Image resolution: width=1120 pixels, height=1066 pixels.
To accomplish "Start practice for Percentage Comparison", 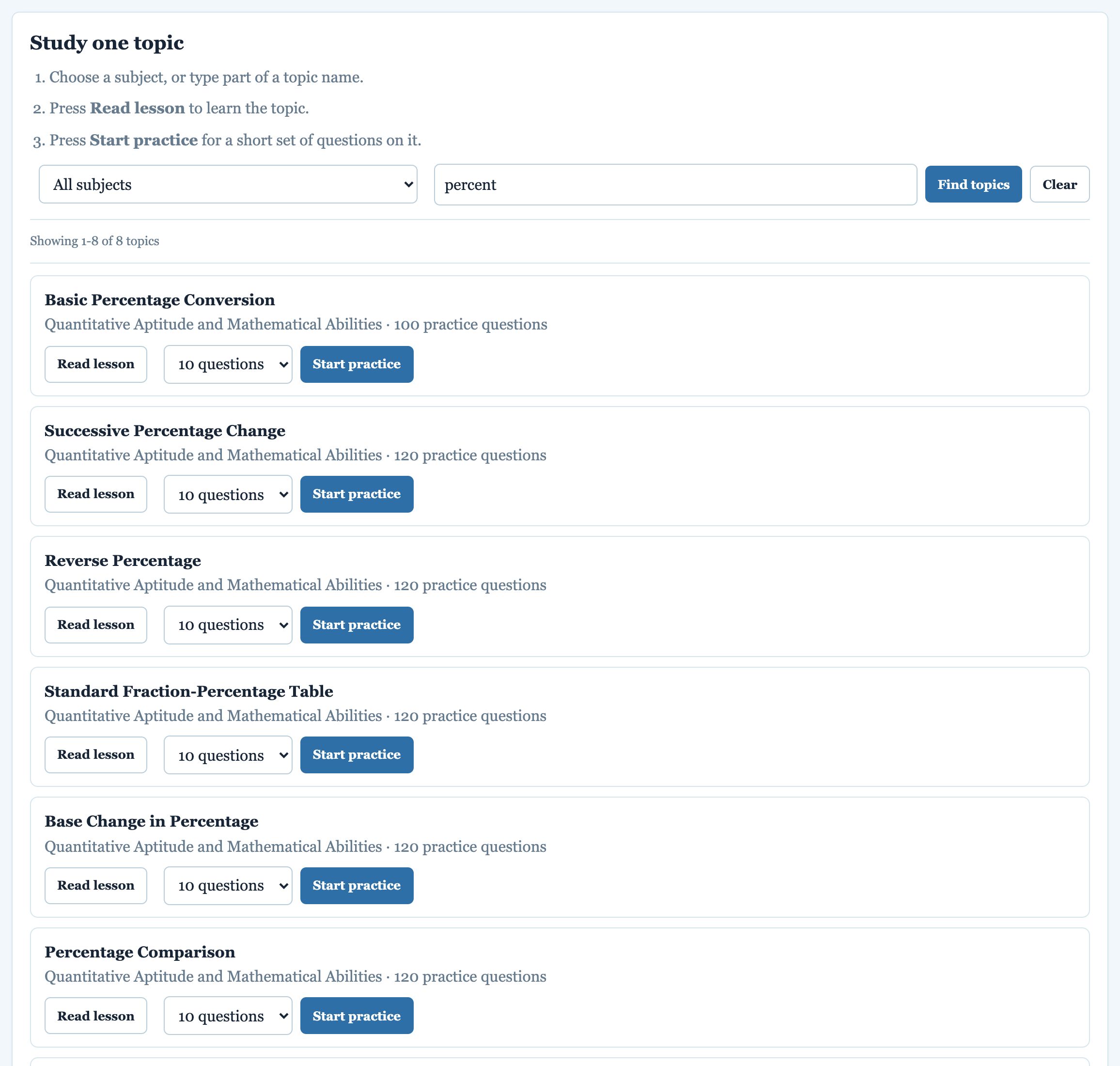I will (x=357, y=1016).
